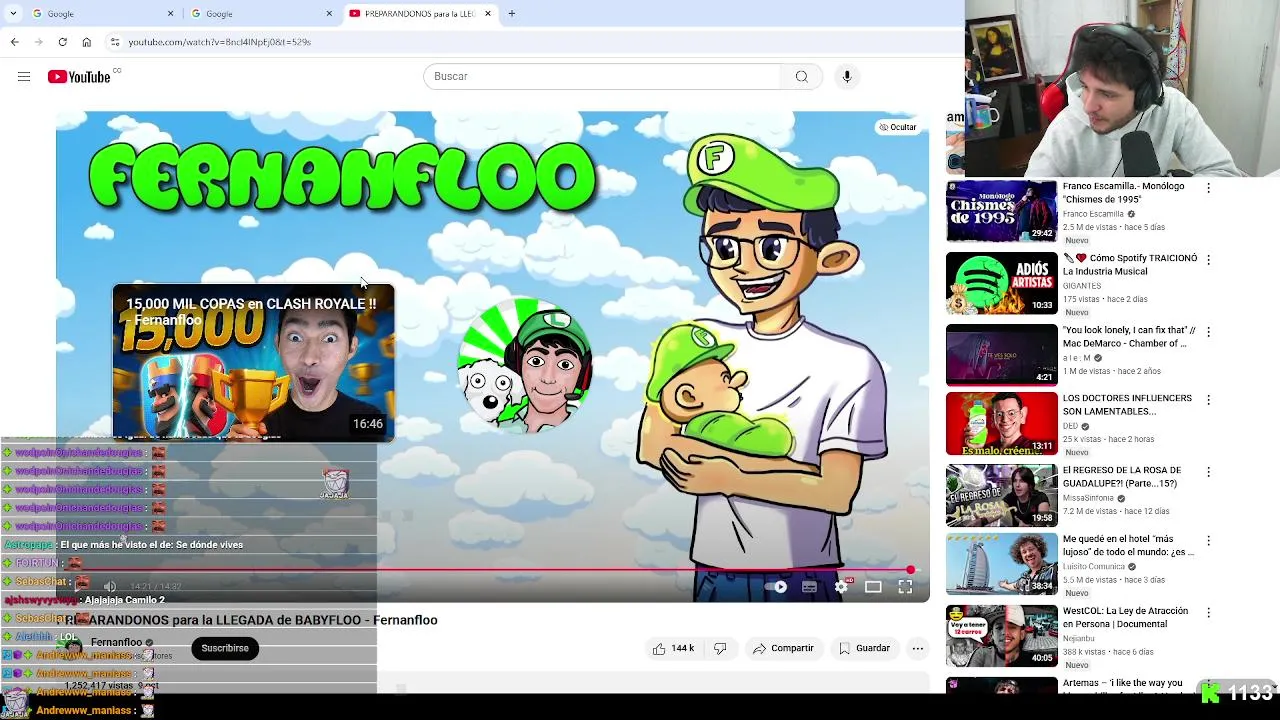Image resolution: width=1280 pixels, height=720 pixels.
Task: Share the video with Compartir
Action: [x=783, y=649]
